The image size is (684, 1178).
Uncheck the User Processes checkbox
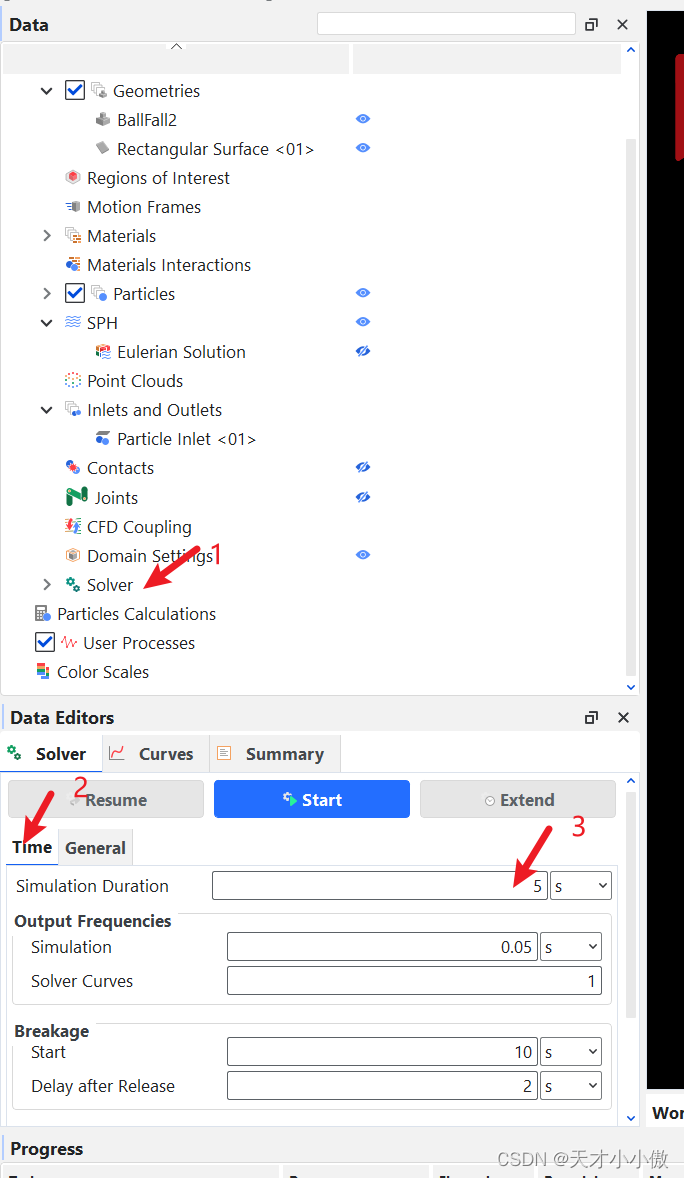(x=45, y=642)
